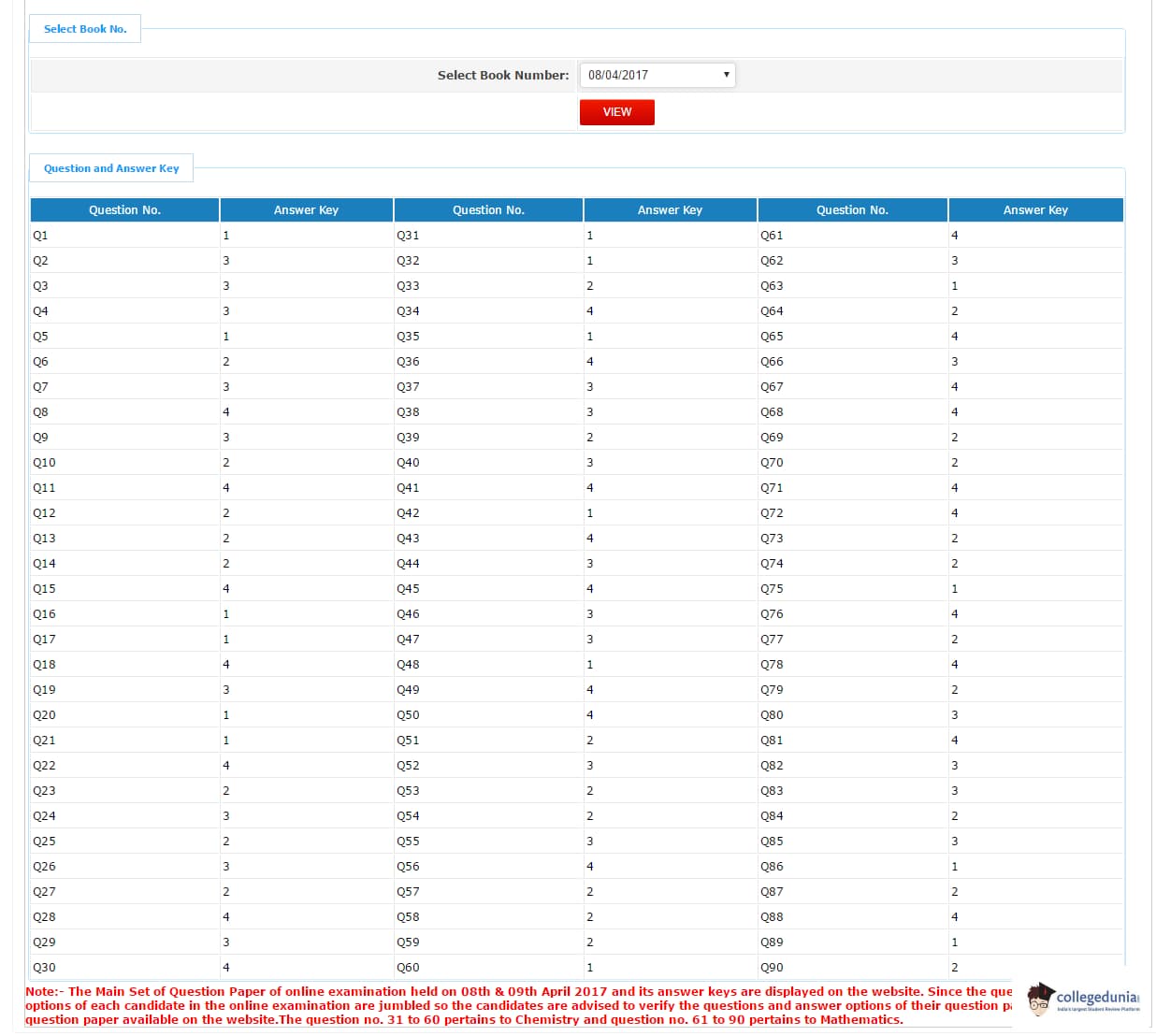The height and width of the screenshot is (1036, 1156).
Task: Click the Q31 question cell
Action: pos(408,236)
